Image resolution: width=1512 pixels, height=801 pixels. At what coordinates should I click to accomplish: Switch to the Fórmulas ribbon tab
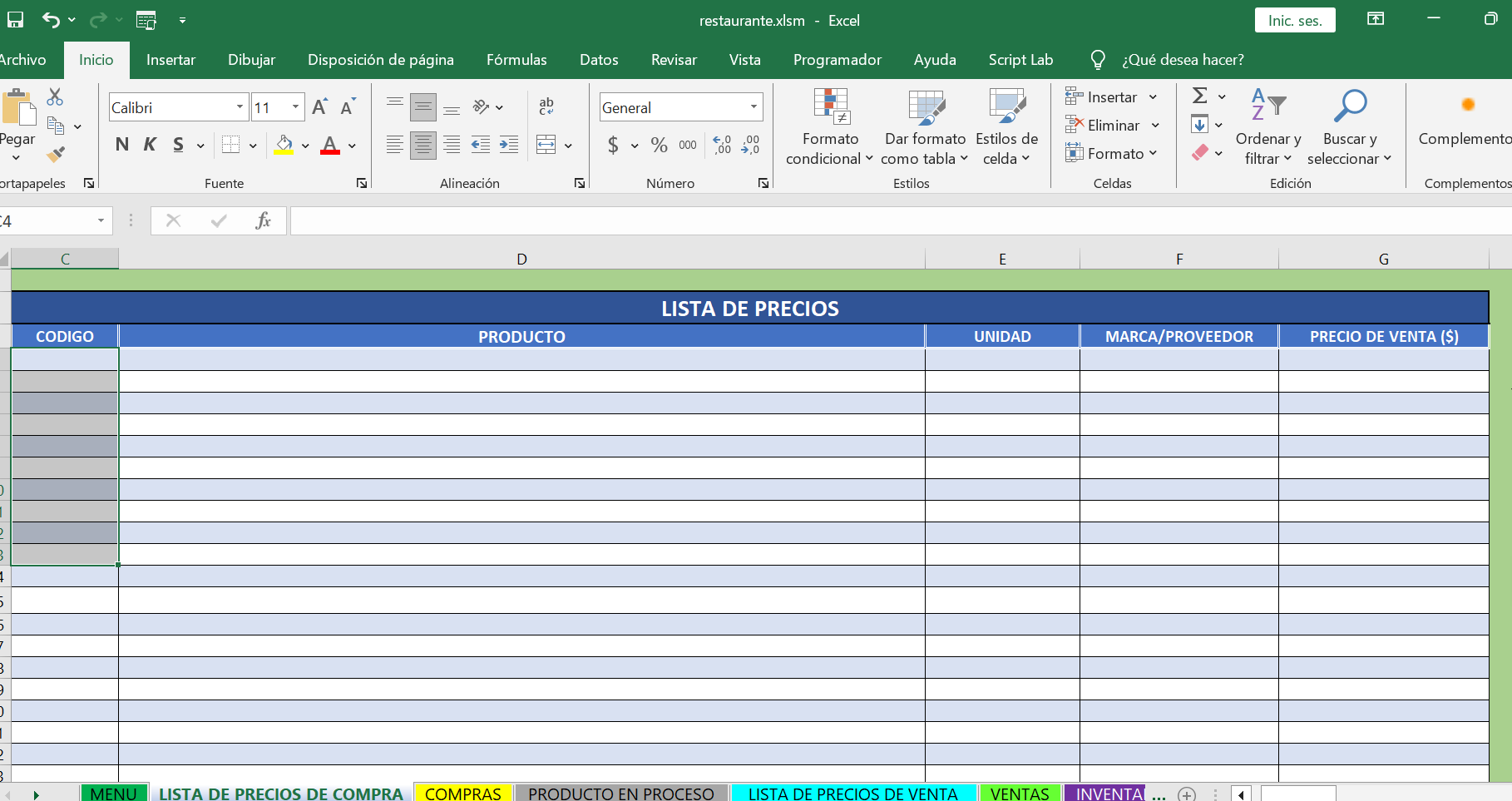click(x=516, y=60)
